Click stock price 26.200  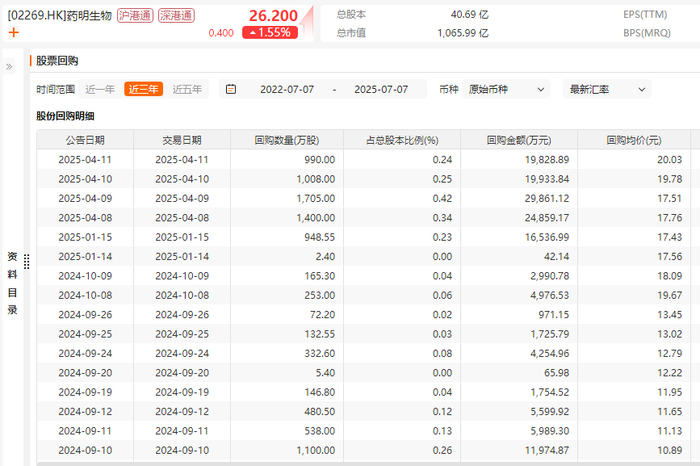pyautogui.click(x=273, y=16)
